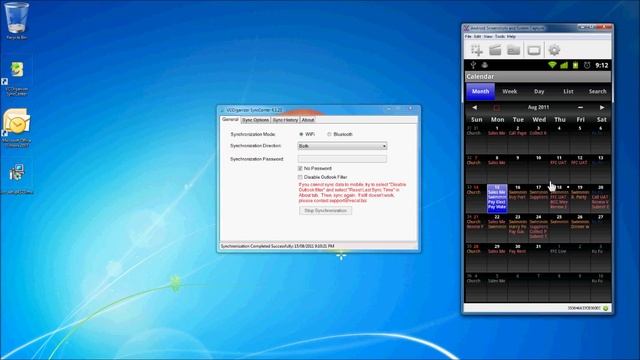Click the minus icon right of Aug 2011

(x=580, y=107)
